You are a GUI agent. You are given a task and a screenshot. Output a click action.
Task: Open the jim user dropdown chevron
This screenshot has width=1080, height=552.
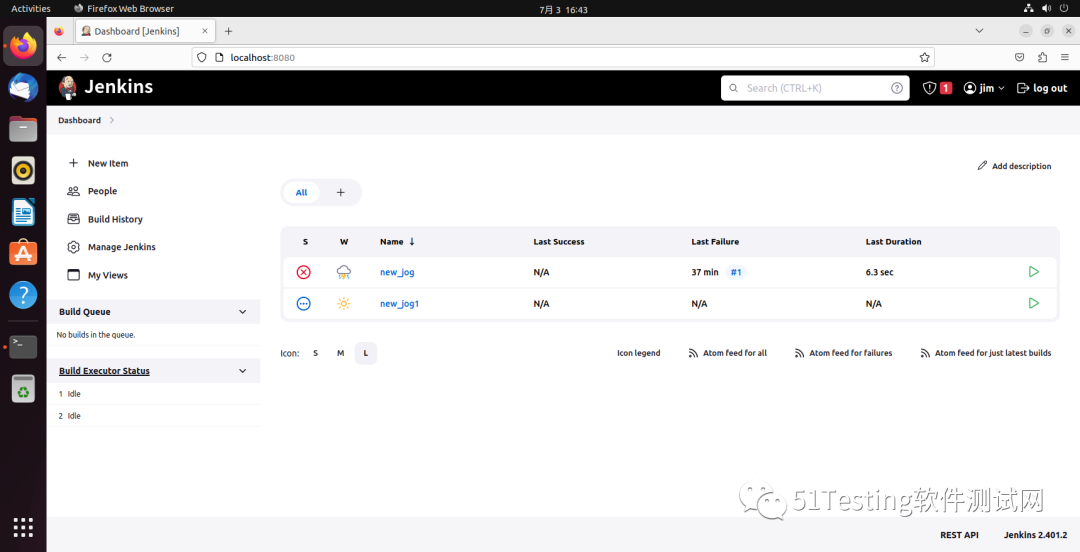(x=1001, y=88)
